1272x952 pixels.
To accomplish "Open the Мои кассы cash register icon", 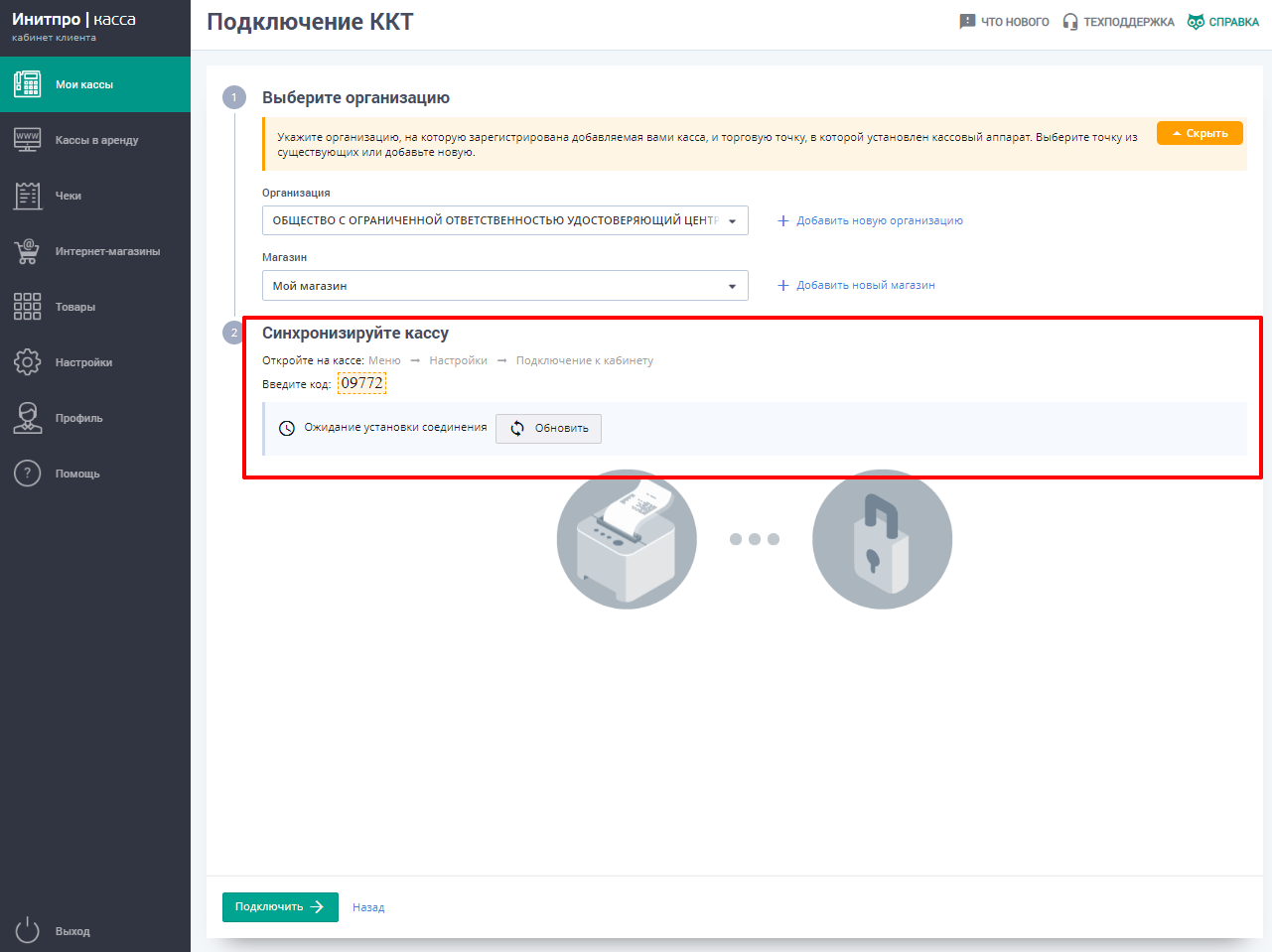I will [28, 84].
